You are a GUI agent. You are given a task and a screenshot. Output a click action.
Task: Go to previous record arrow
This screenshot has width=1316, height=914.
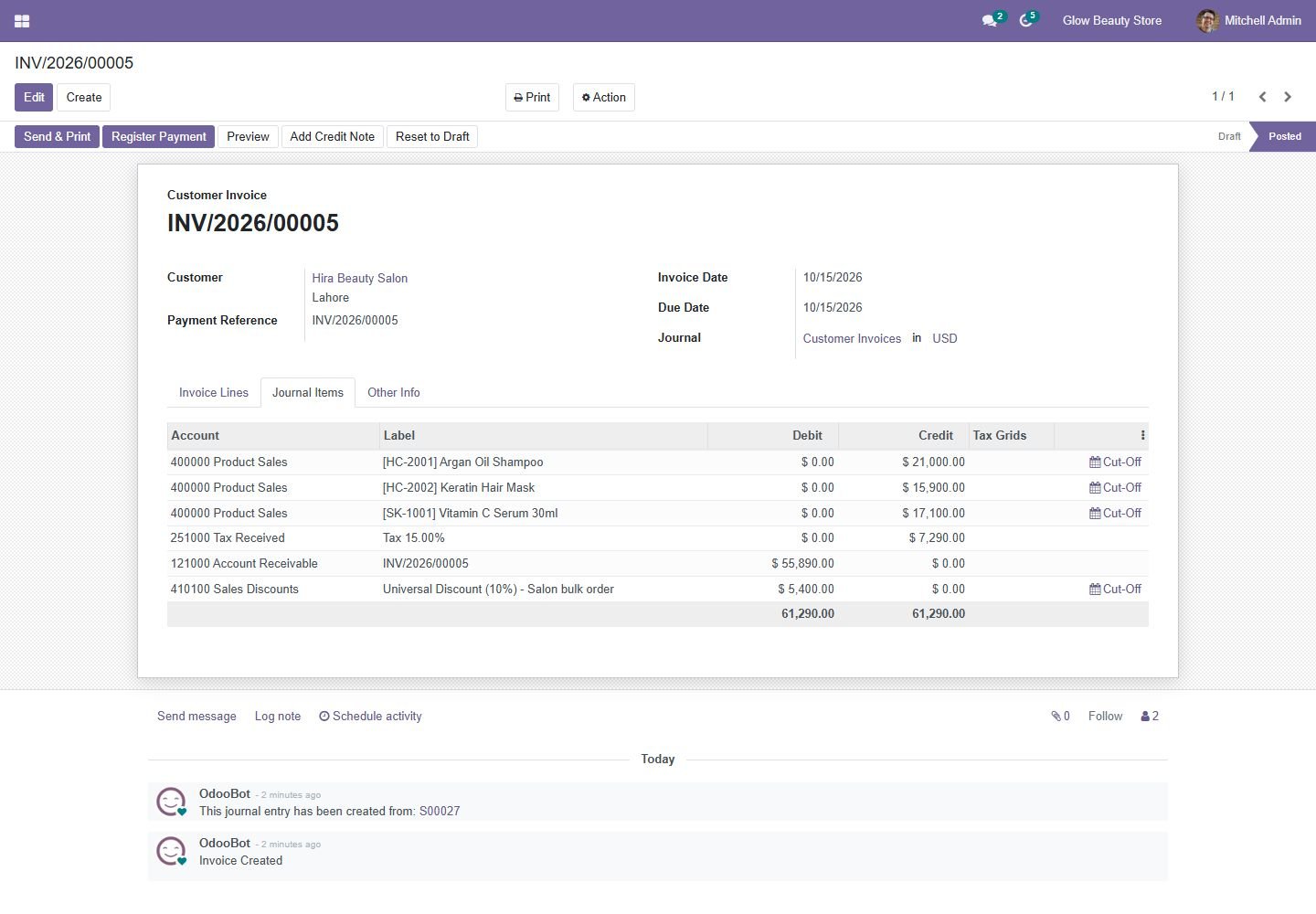pos(1262,97)
